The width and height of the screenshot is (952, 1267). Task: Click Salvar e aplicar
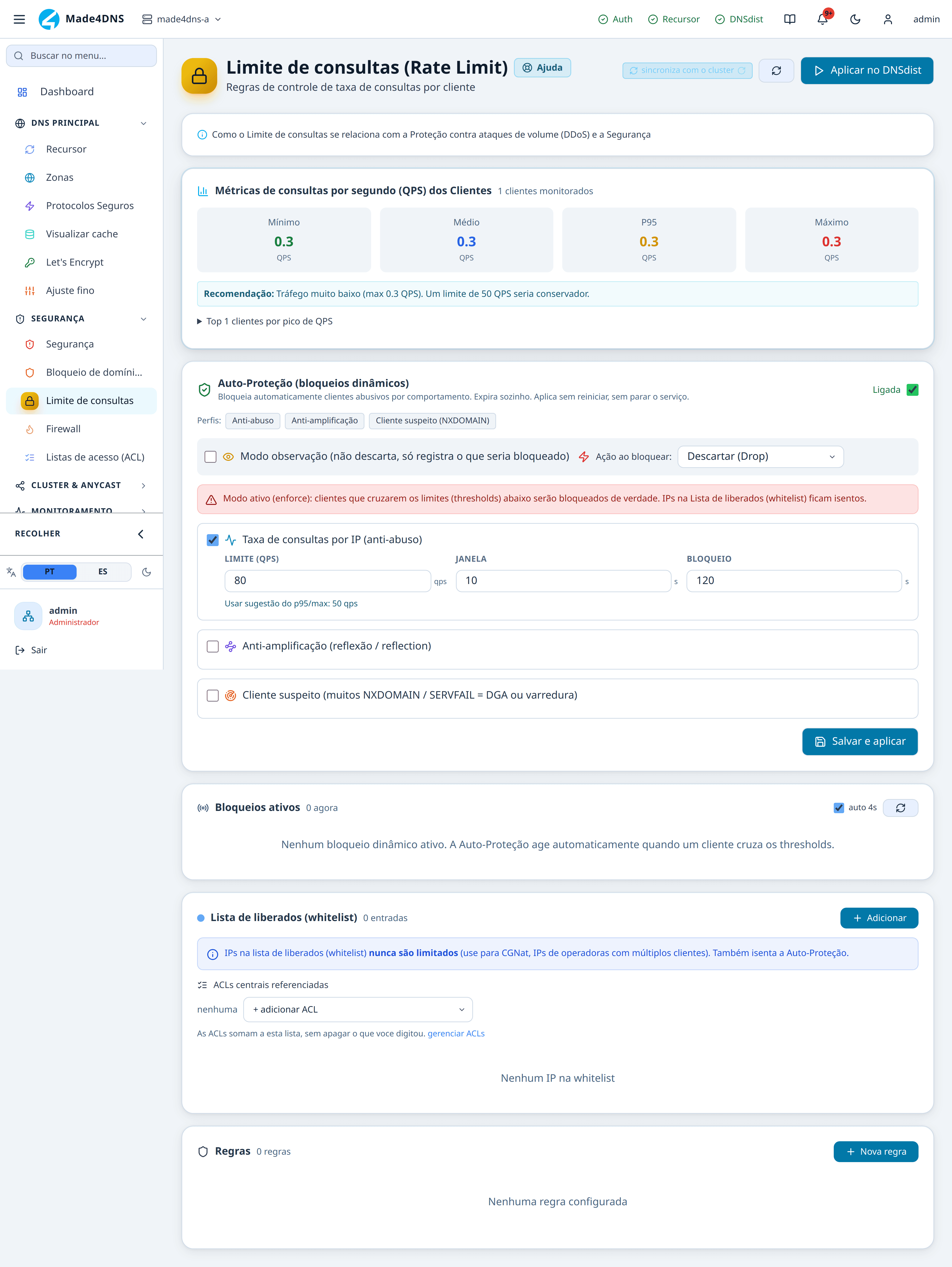pos(859,742)
